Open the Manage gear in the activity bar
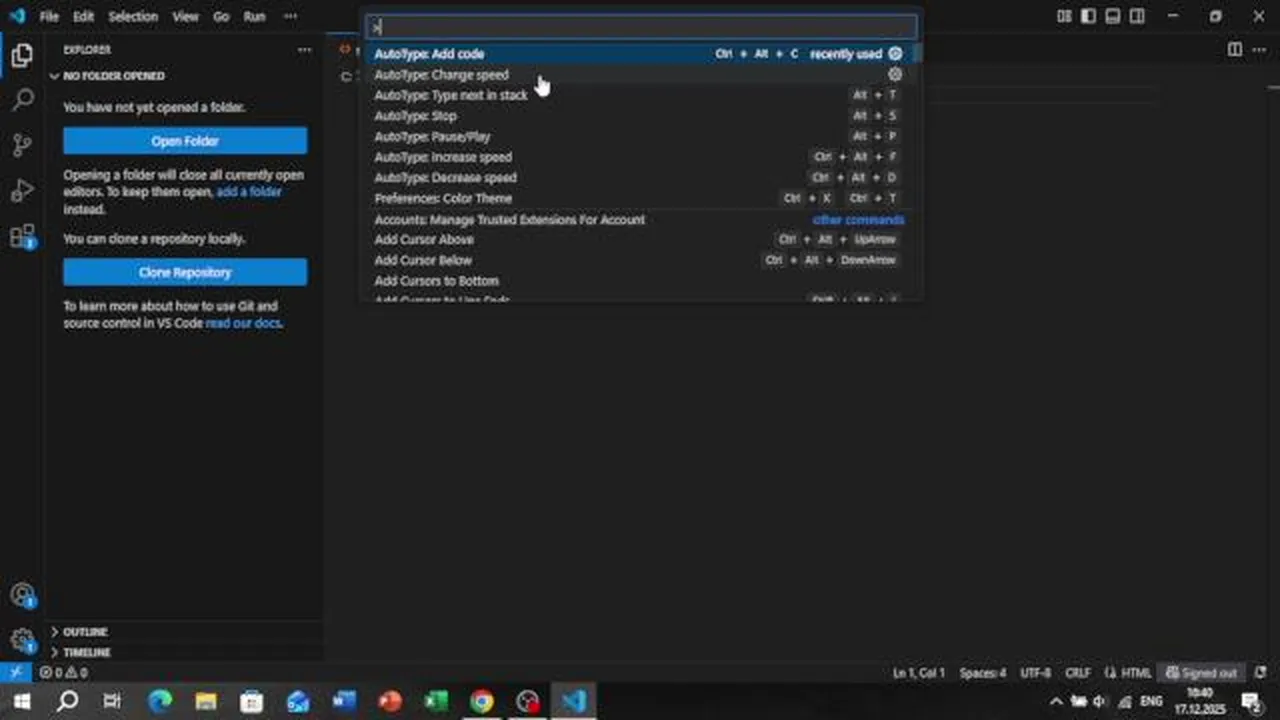Viewport: 1280px width, 720px height. pyautogui.click(x=22, y=640)
